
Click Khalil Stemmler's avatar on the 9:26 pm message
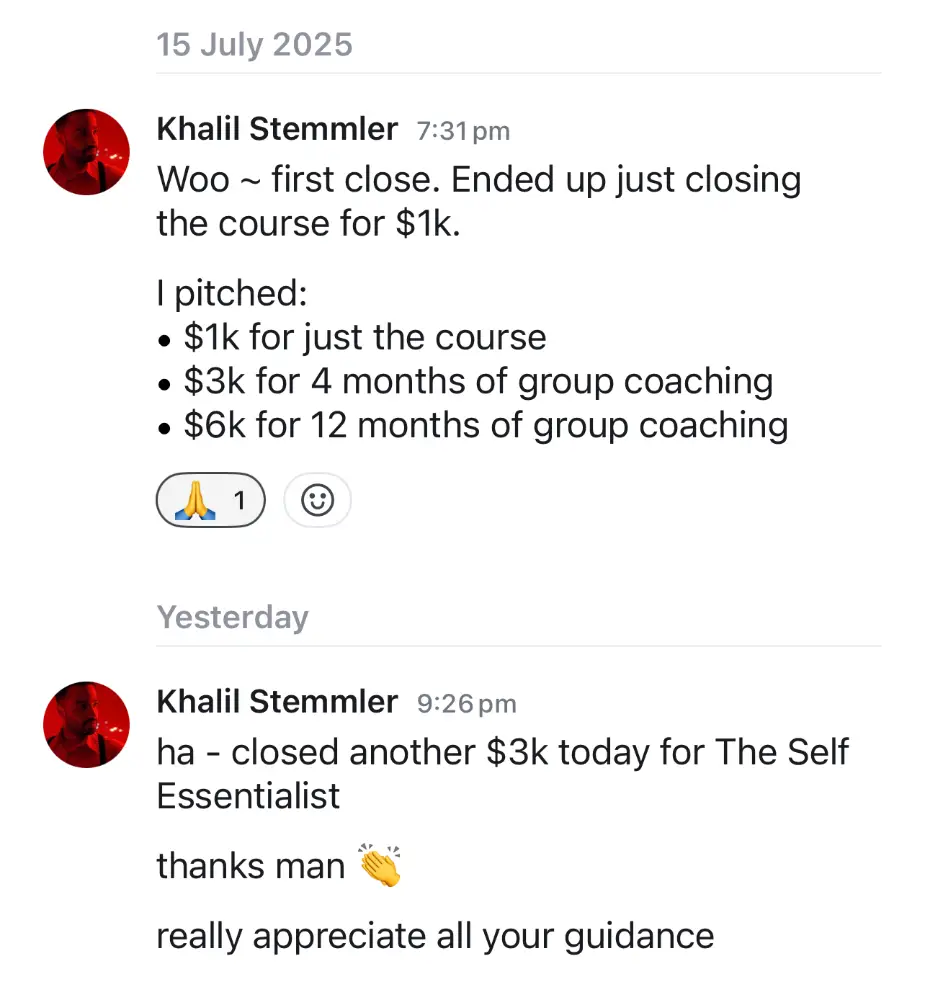click(x=87, y=724)
